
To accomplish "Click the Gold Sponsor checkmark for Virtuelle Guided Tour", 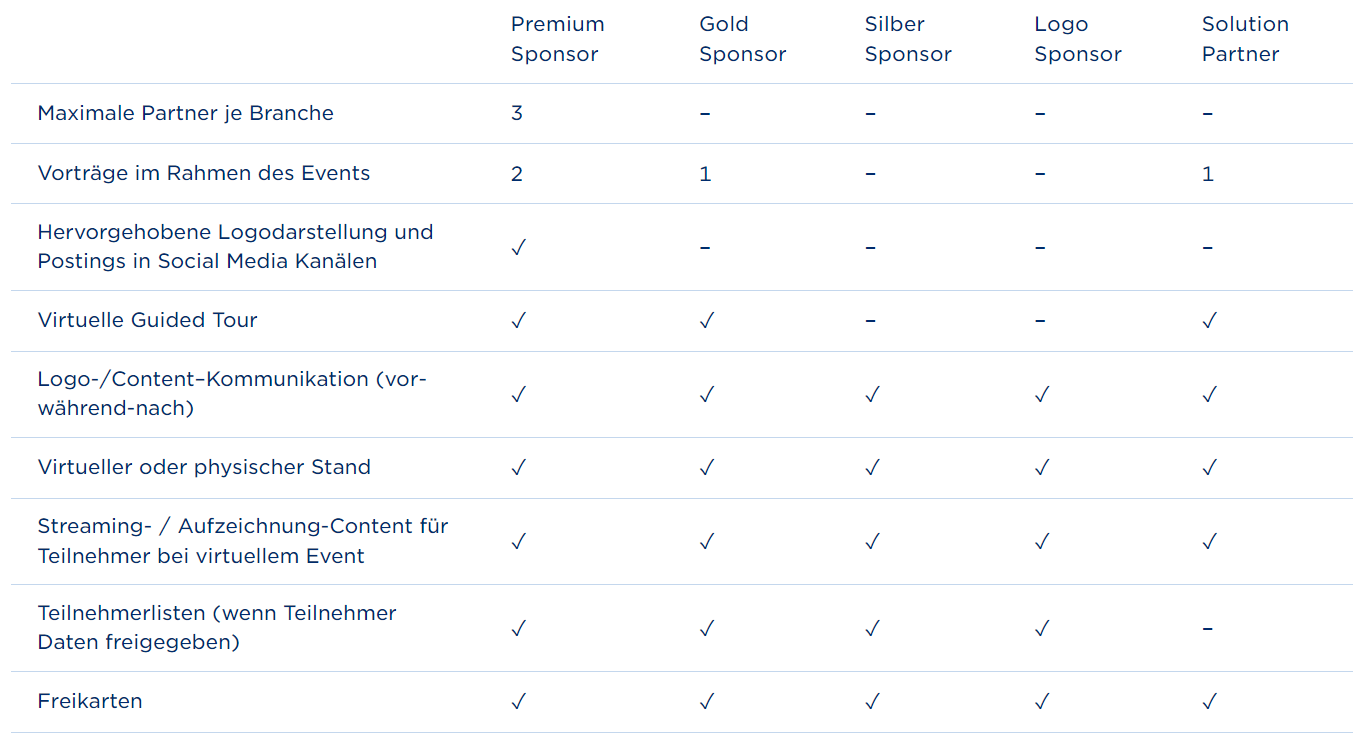I will 707,321.
